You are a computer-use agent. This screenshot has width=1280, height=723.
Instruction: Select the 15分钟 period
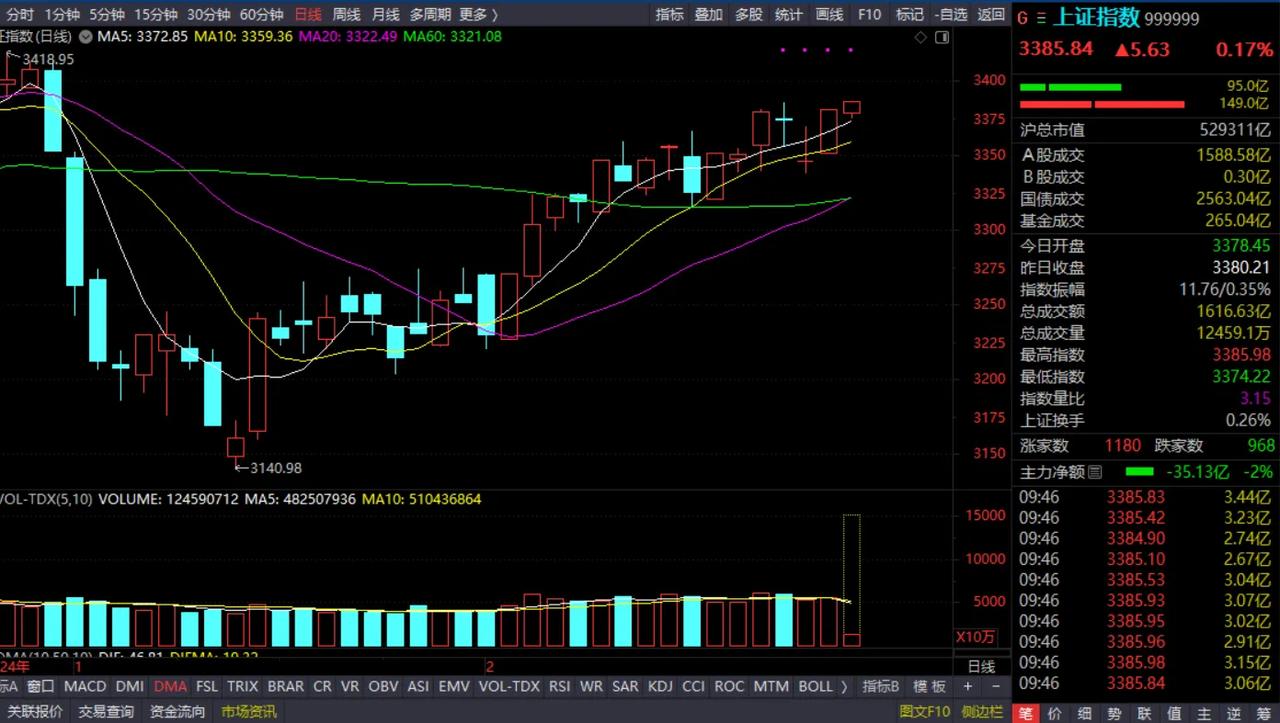[x=156, y=14]
